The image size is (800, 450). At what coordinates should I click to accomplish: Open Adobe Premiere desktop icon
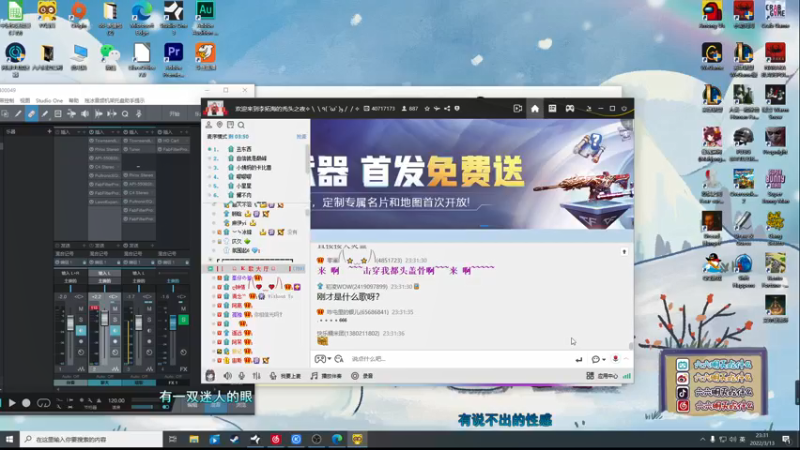[x=173, y=60]
